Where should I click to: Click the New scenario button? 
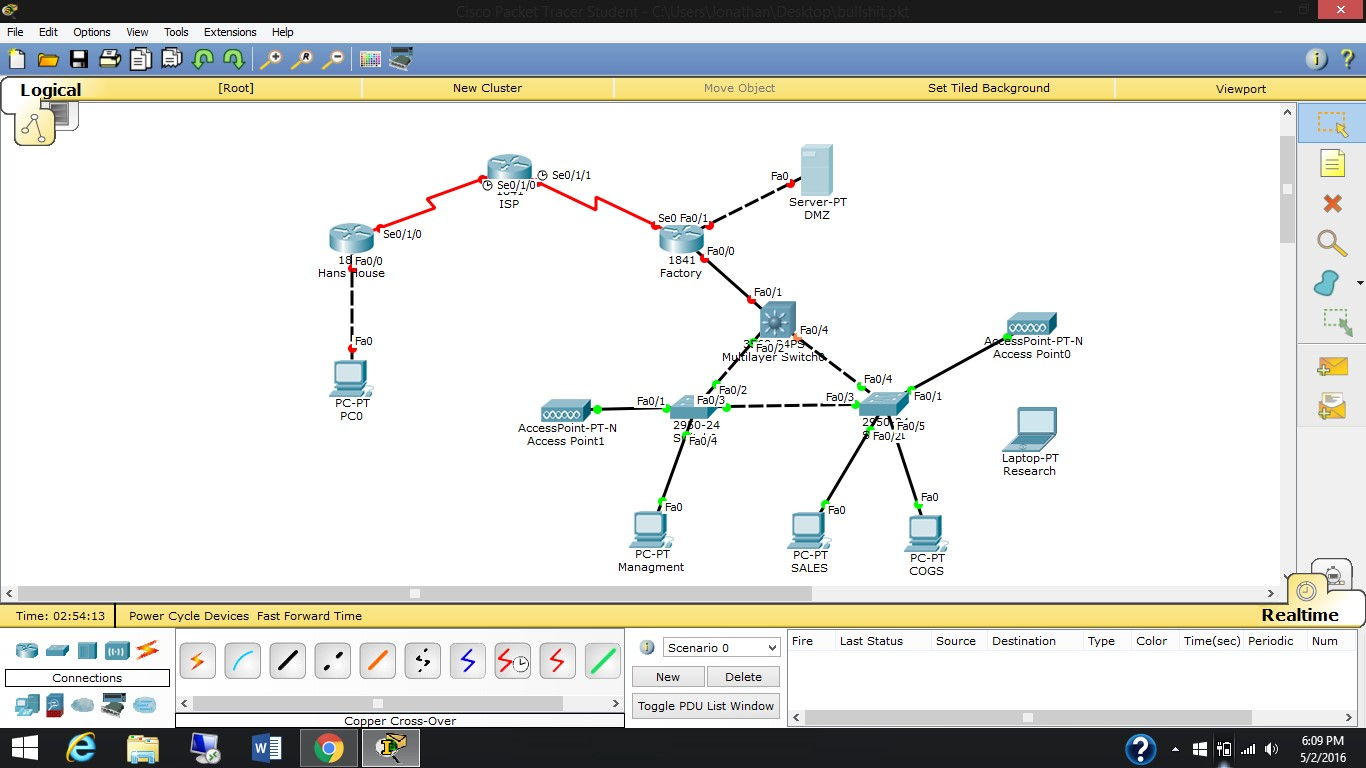(x=668, y=677)
